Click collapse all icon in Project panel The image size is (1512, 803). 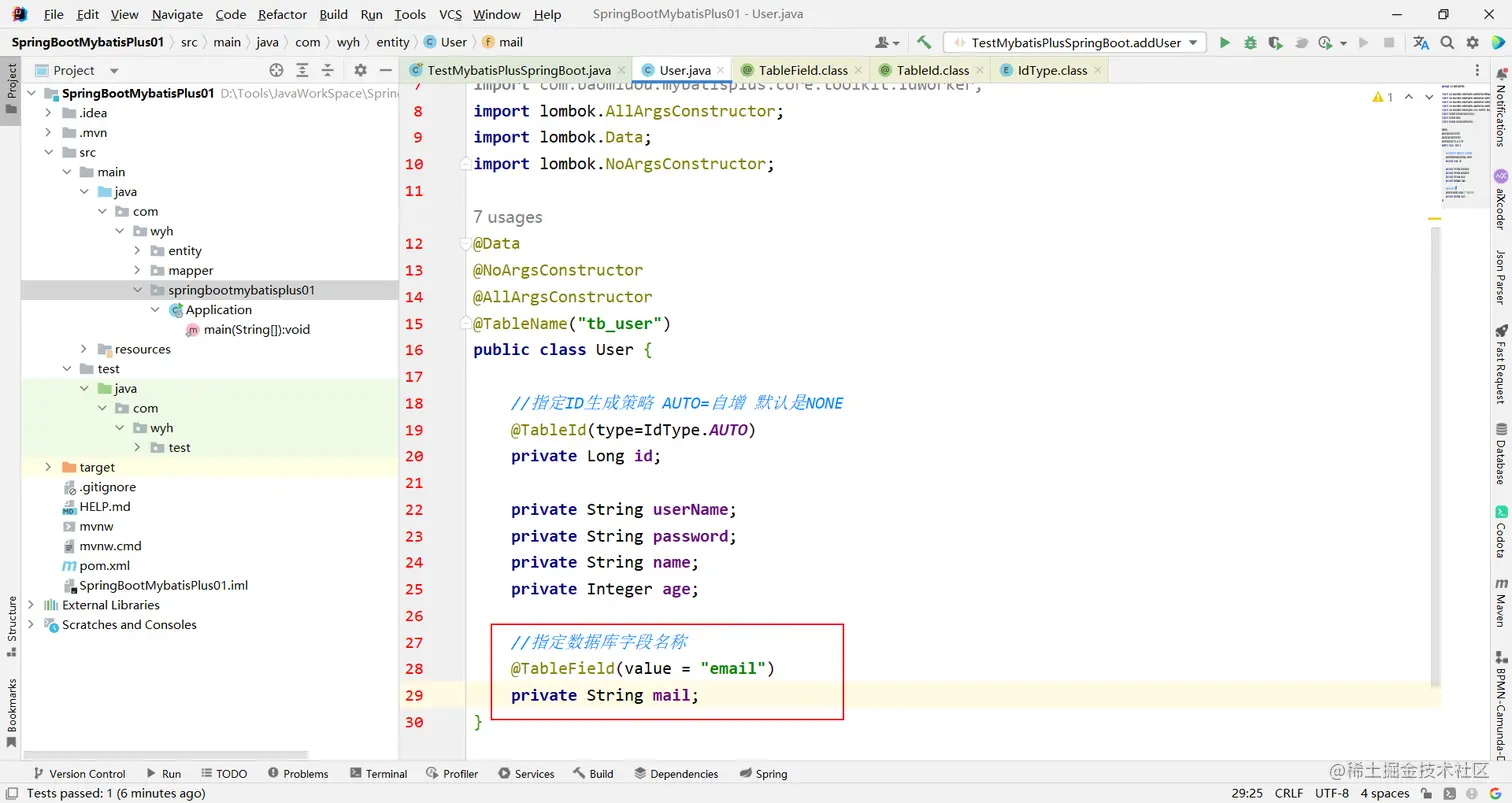click(327, 70)
